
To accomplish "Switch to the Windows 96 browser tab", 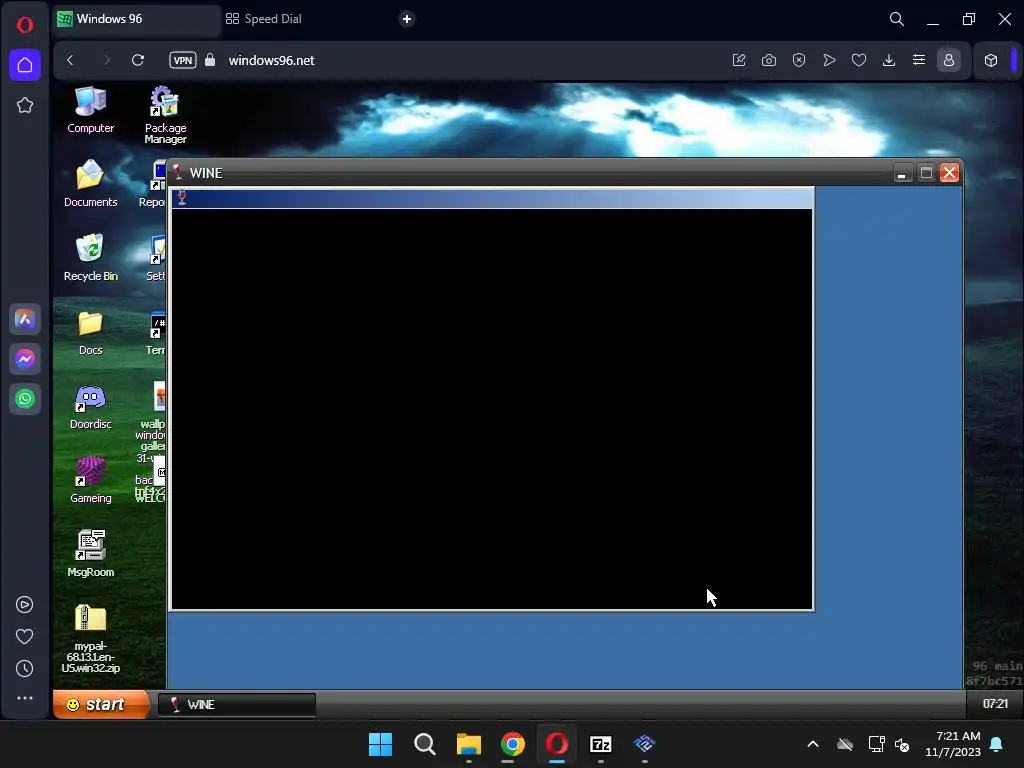I will point(136,19).
